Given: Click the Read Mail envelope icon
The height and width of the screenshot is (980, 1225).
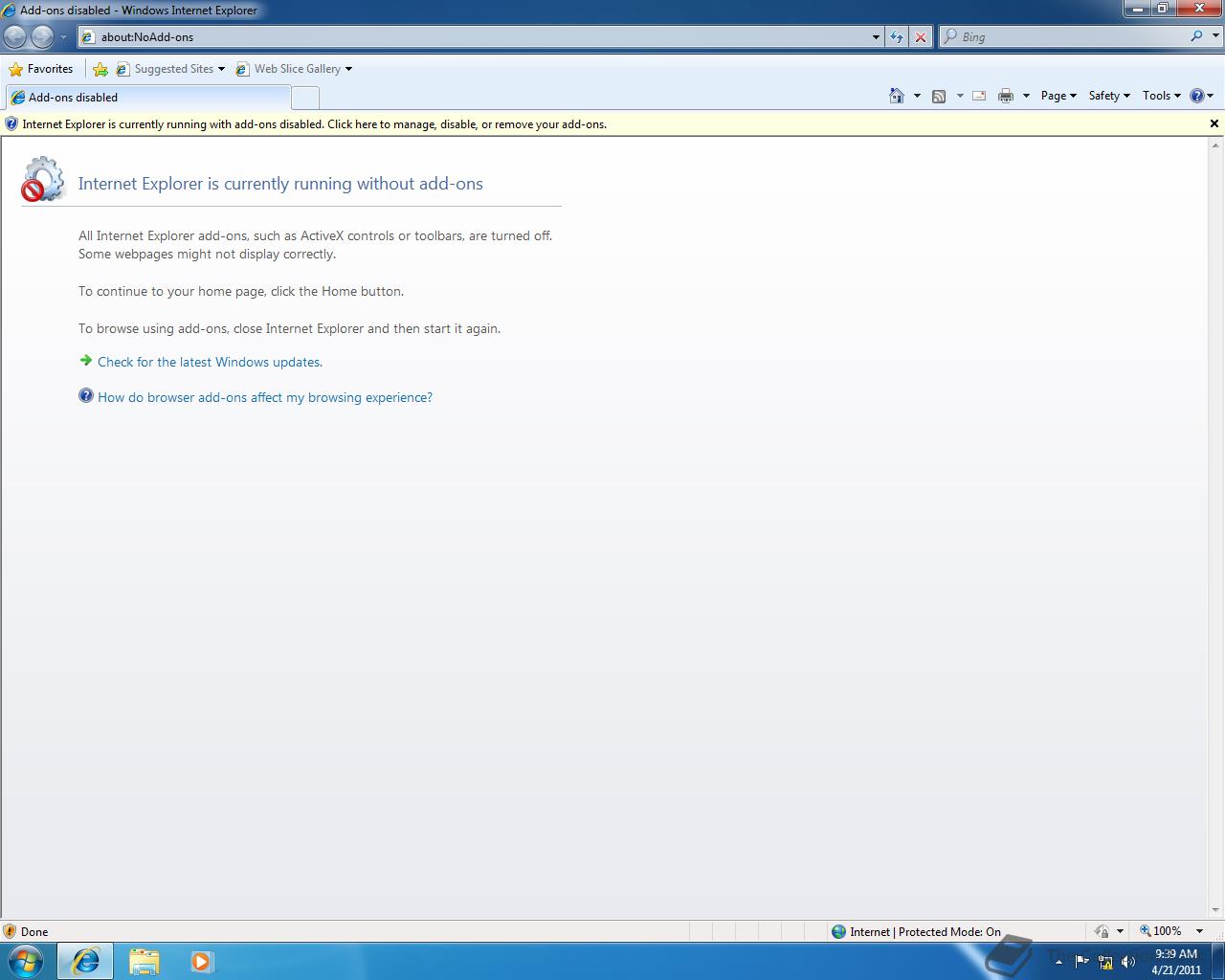Looking at the screenshot, I should 979,96.
